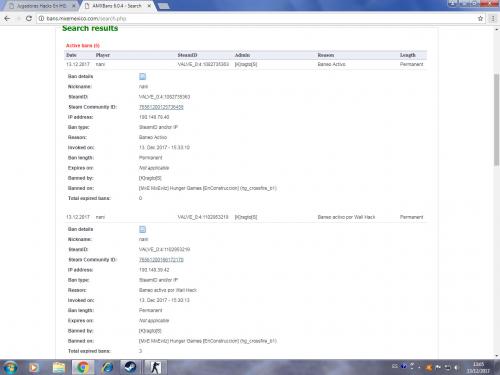Switch to the AMXBans Search tab
The height and width of the screenshot is (375, 500).
point(118,6)
